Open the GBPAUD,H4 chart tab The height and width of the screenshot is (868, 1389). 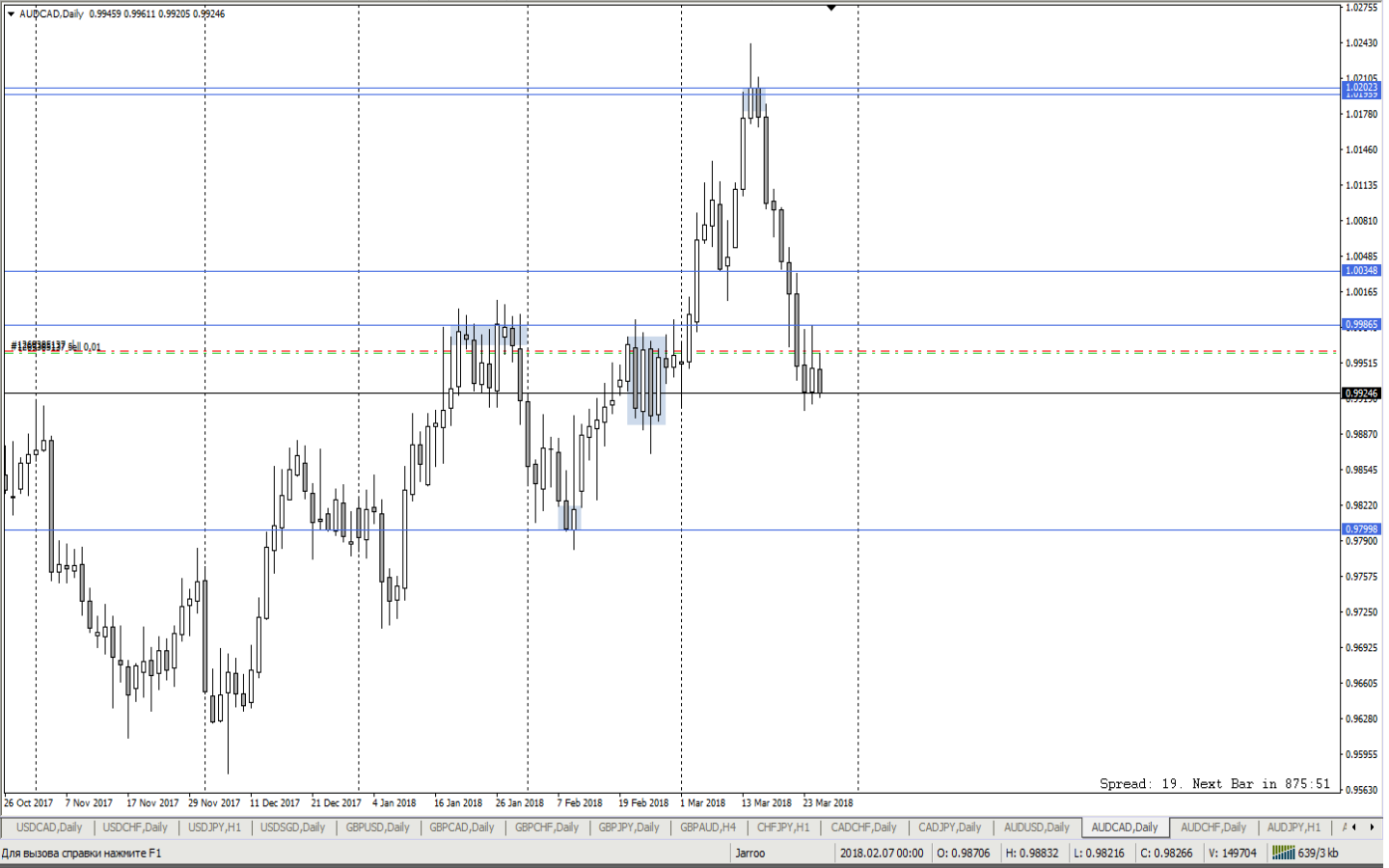point(708,827)
